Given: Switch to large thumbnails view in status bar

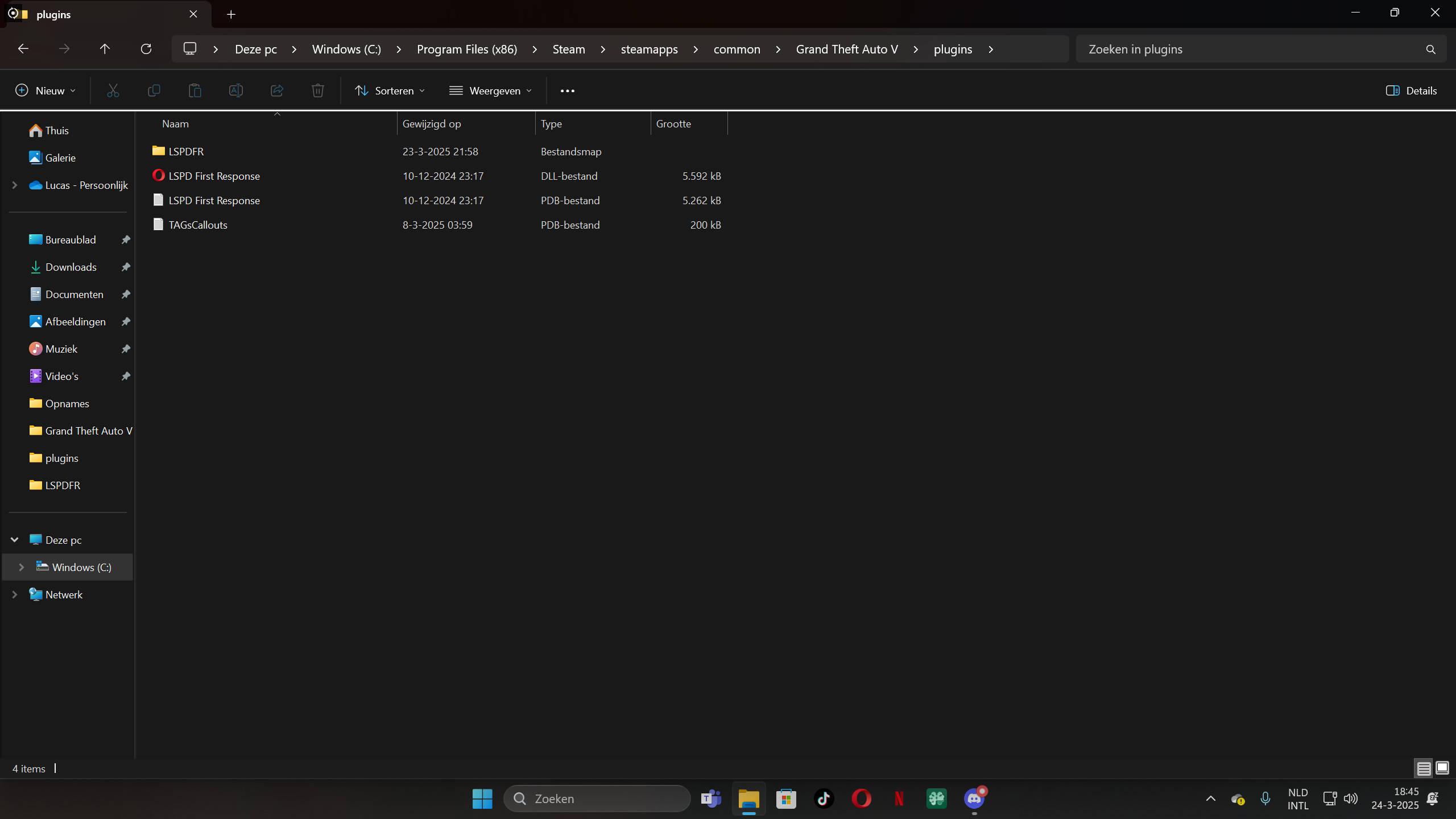Looking at the screenshot, I should coord(1442,768).
